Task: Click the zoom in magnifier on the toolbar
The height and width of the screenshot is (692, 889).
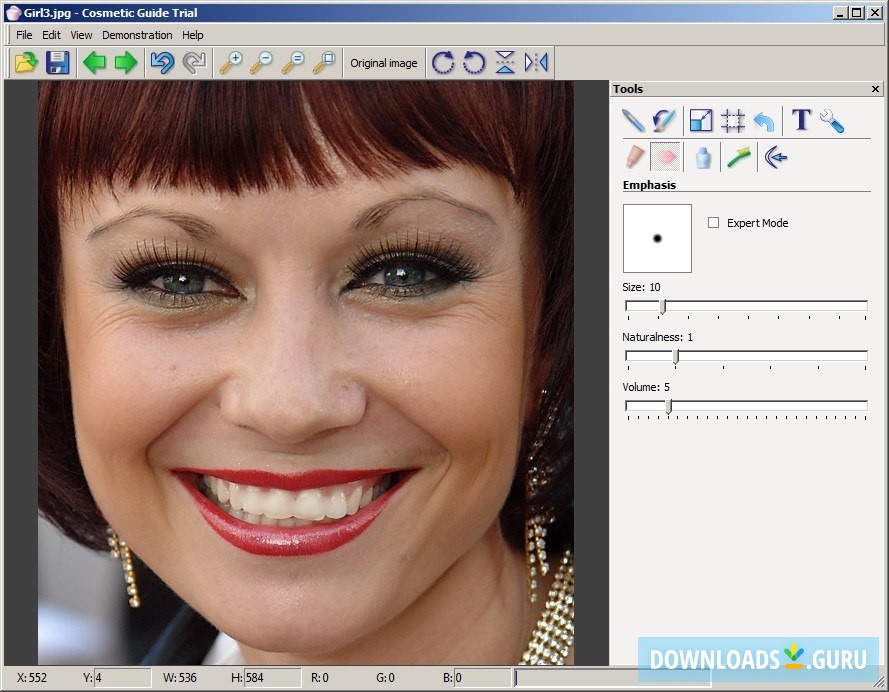Action: [x=233, y=62]
